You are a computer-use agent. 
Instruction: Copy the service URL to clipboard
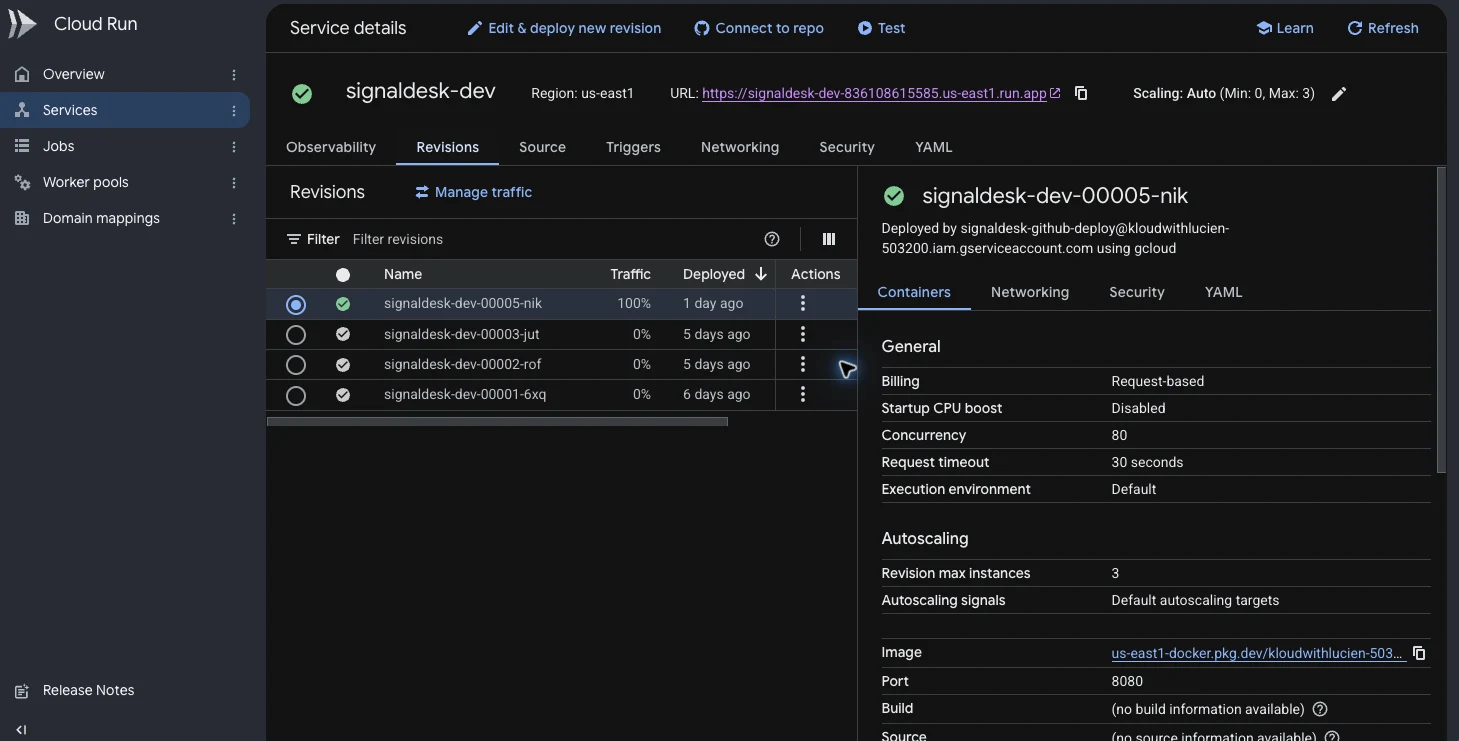[x=1081, y=93]
